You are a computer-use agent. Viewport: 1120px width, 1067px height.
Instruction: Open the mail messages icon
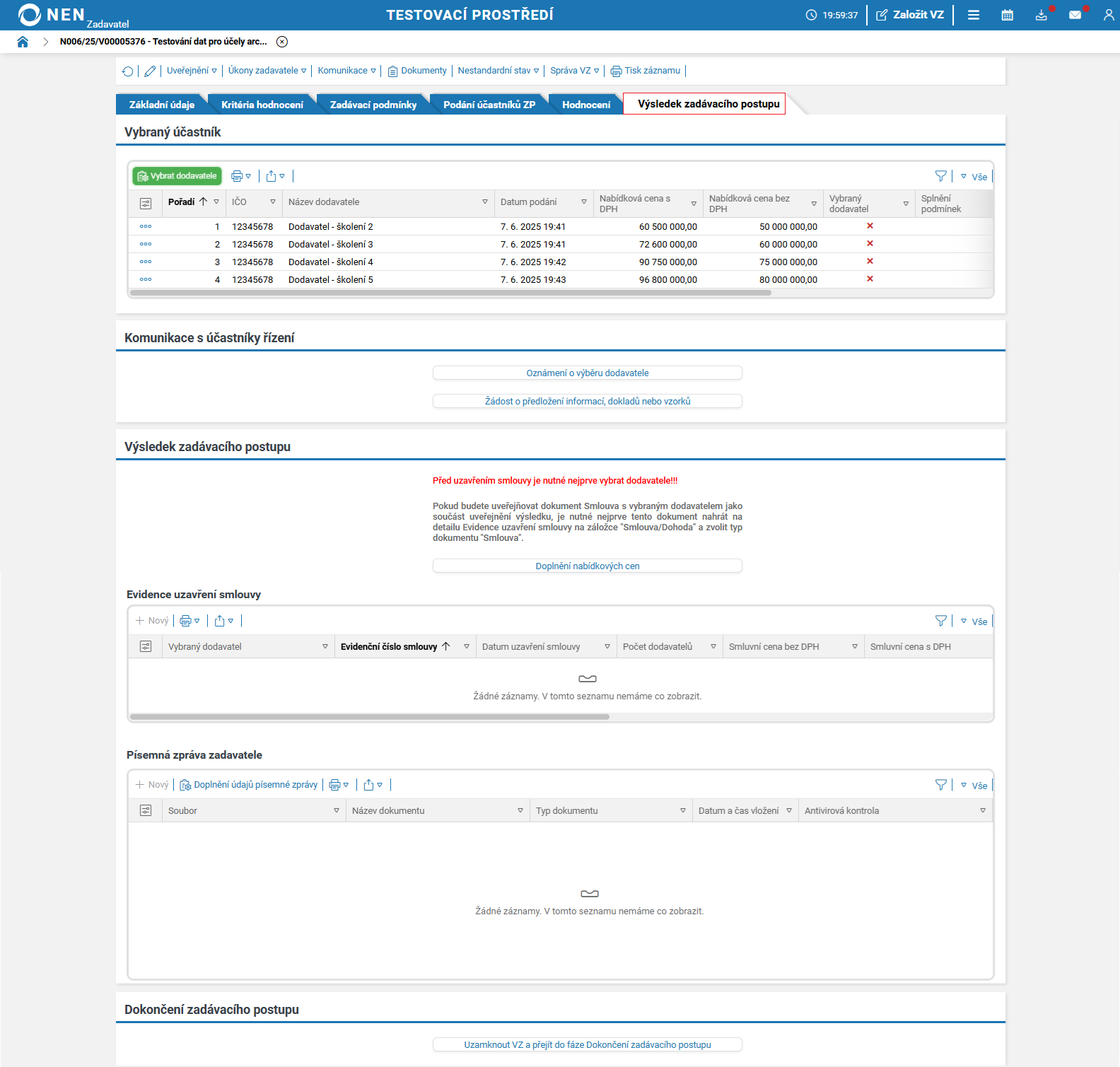tap(1075, 15)
